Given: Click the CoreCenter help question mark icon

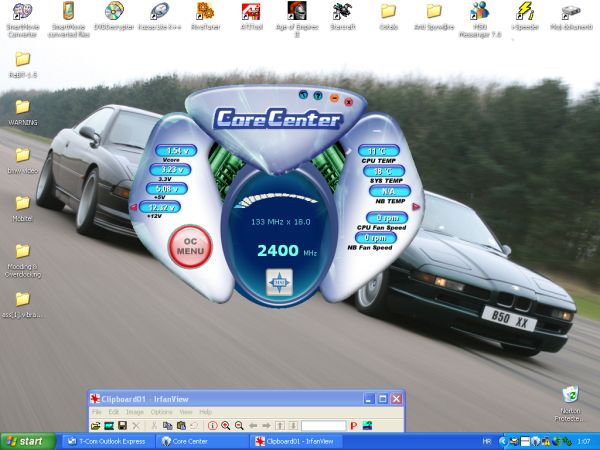Looking at the screenshot, I should pos(318,97).
